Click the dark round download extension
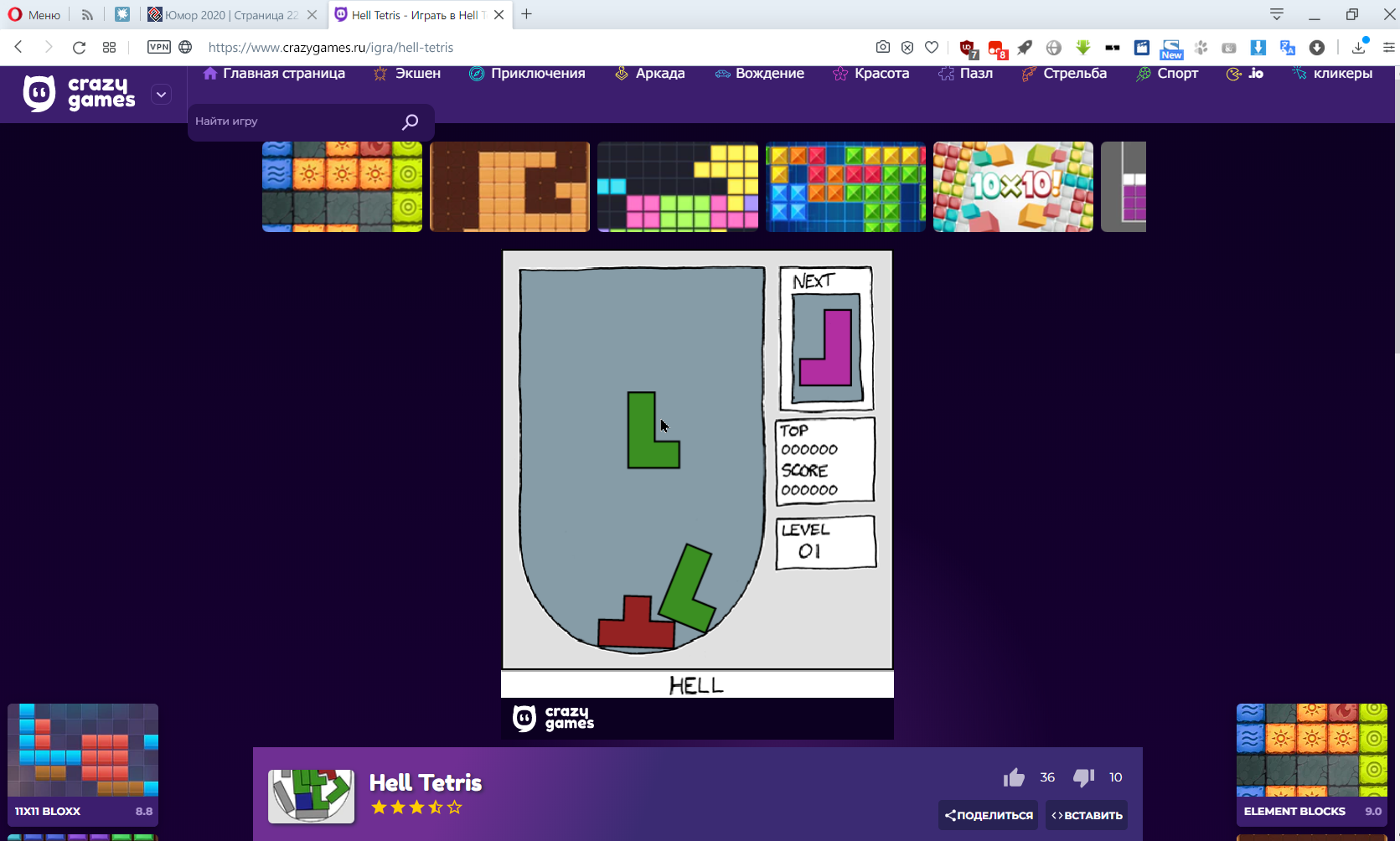Image resolution: width=1400 pixels, height=841 pixels. [x=1317, y=48]
